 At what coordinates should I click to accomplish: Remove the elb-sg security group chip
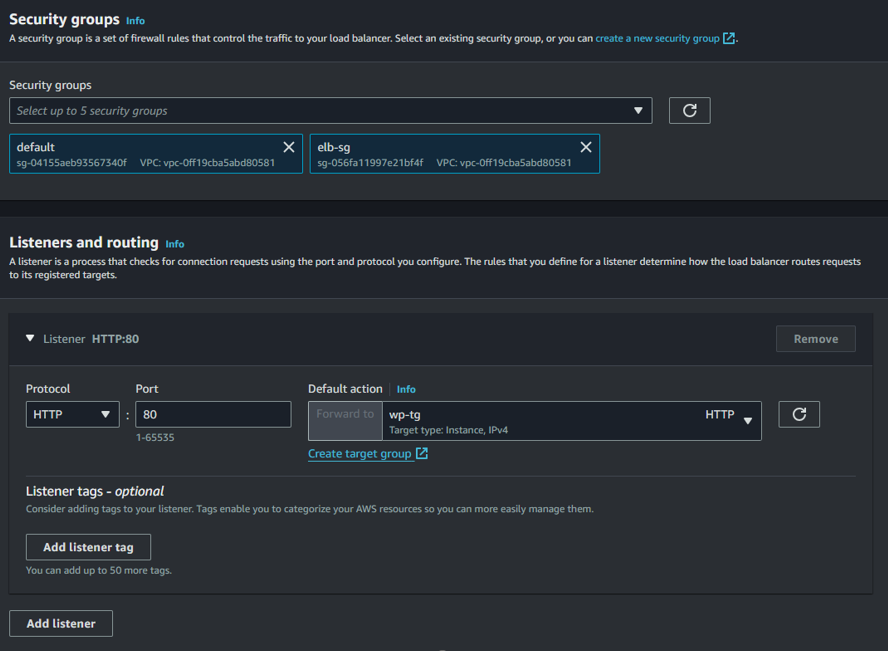[x=585, y=146]
